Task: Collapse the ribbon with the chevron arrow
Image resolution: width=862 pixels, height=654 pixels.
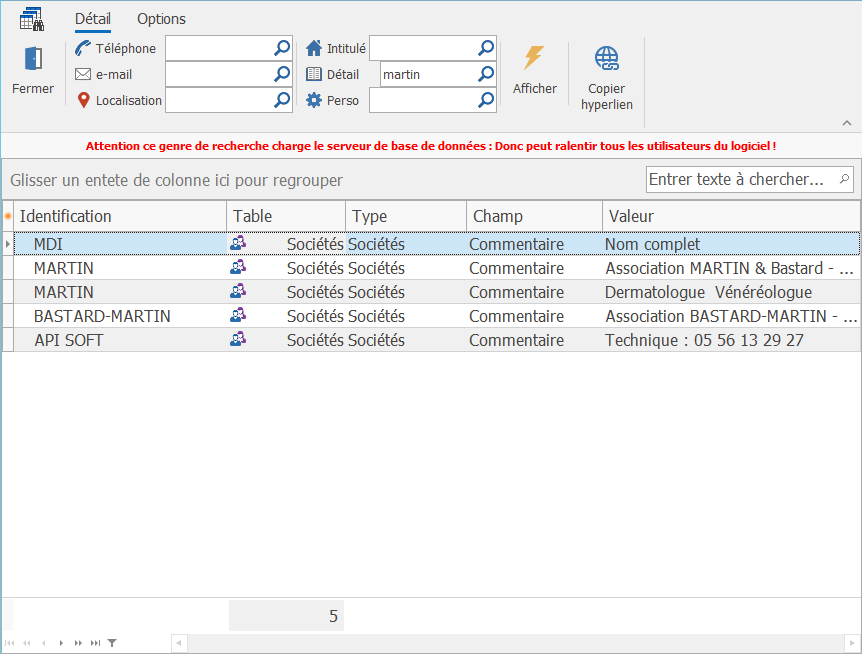Action: tap(846, 123)
